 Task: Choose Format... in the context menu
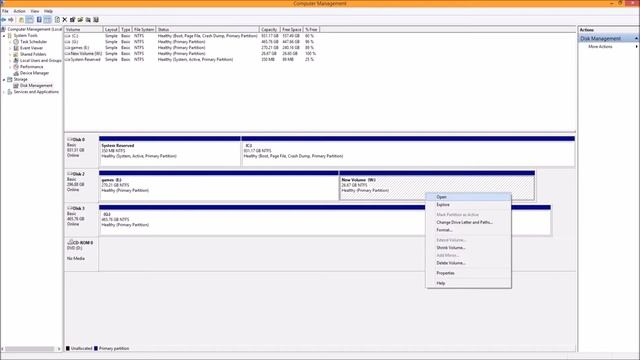469,230
